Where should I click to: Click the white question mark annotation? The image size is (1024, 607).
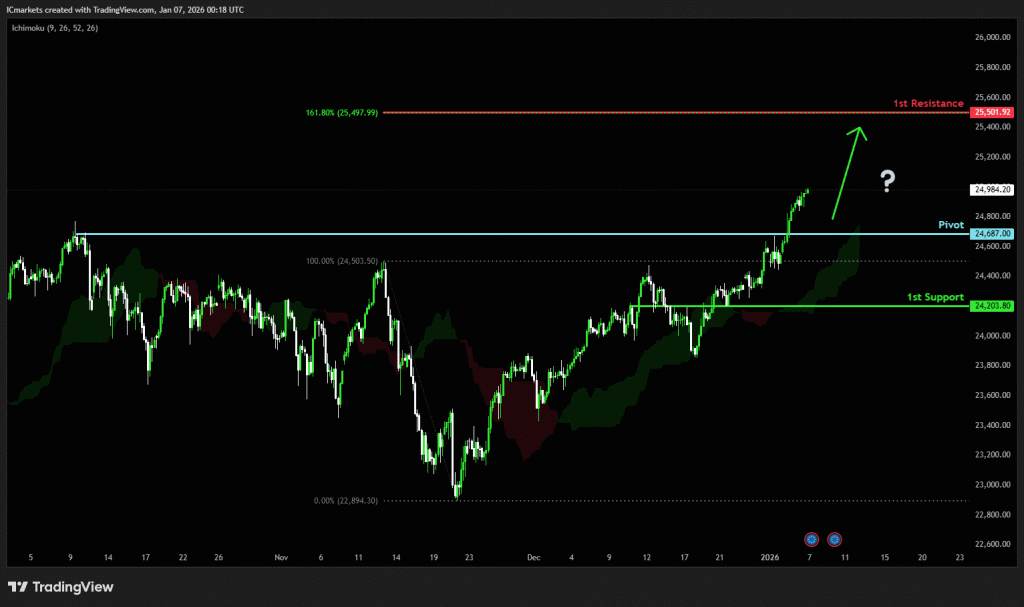click(x=887, y=181)
